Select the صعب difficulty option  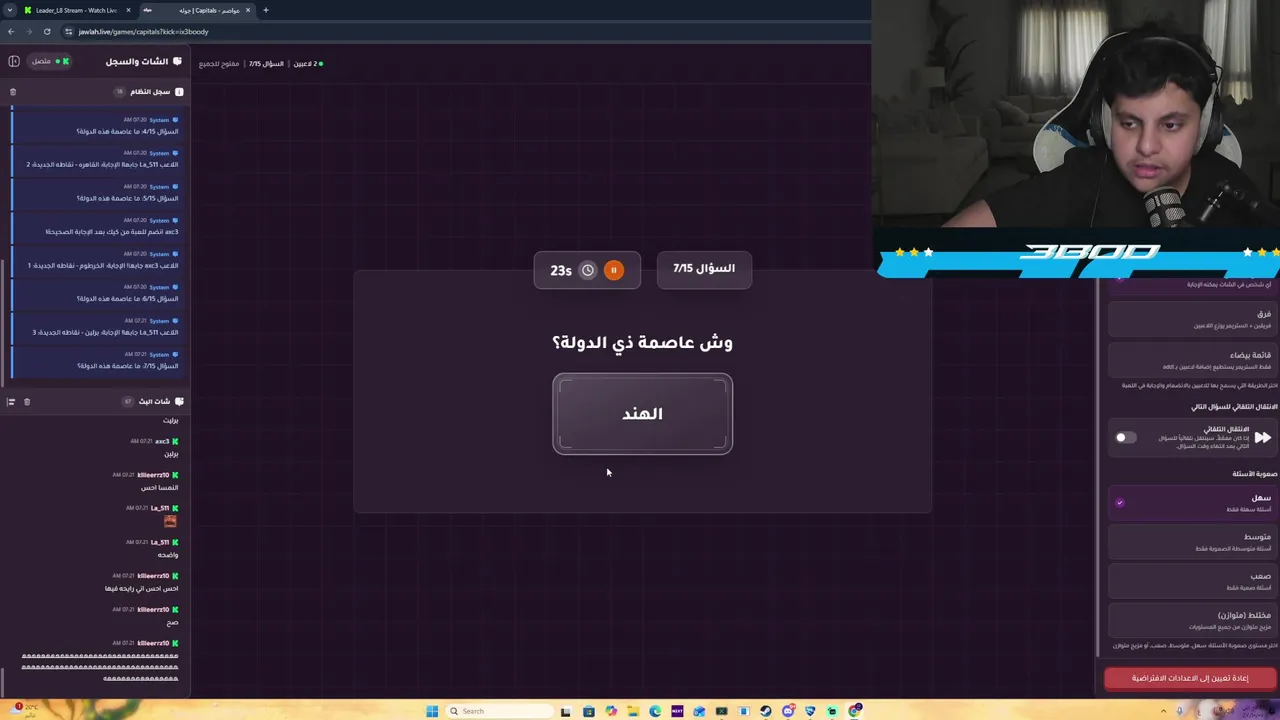[1192, 581]
